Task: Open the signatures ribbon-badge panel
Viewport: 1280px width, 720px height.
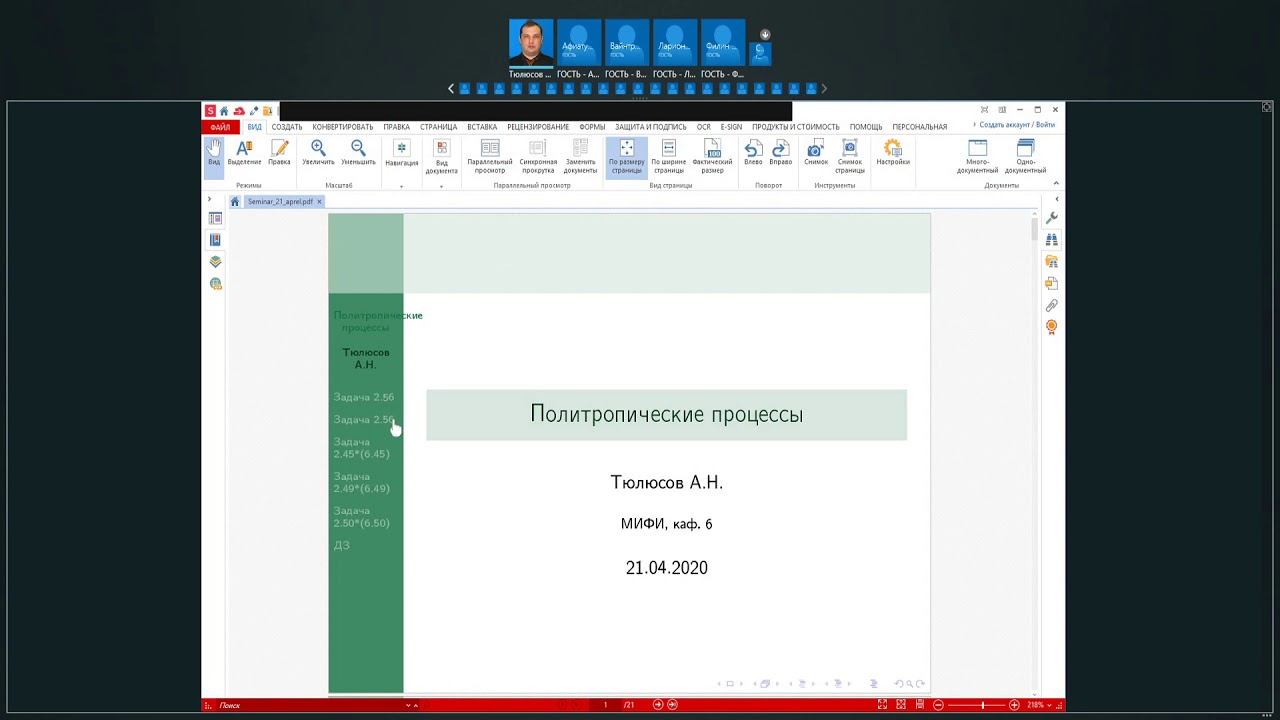Action: pyautogui.click(x=1051, y=327)
